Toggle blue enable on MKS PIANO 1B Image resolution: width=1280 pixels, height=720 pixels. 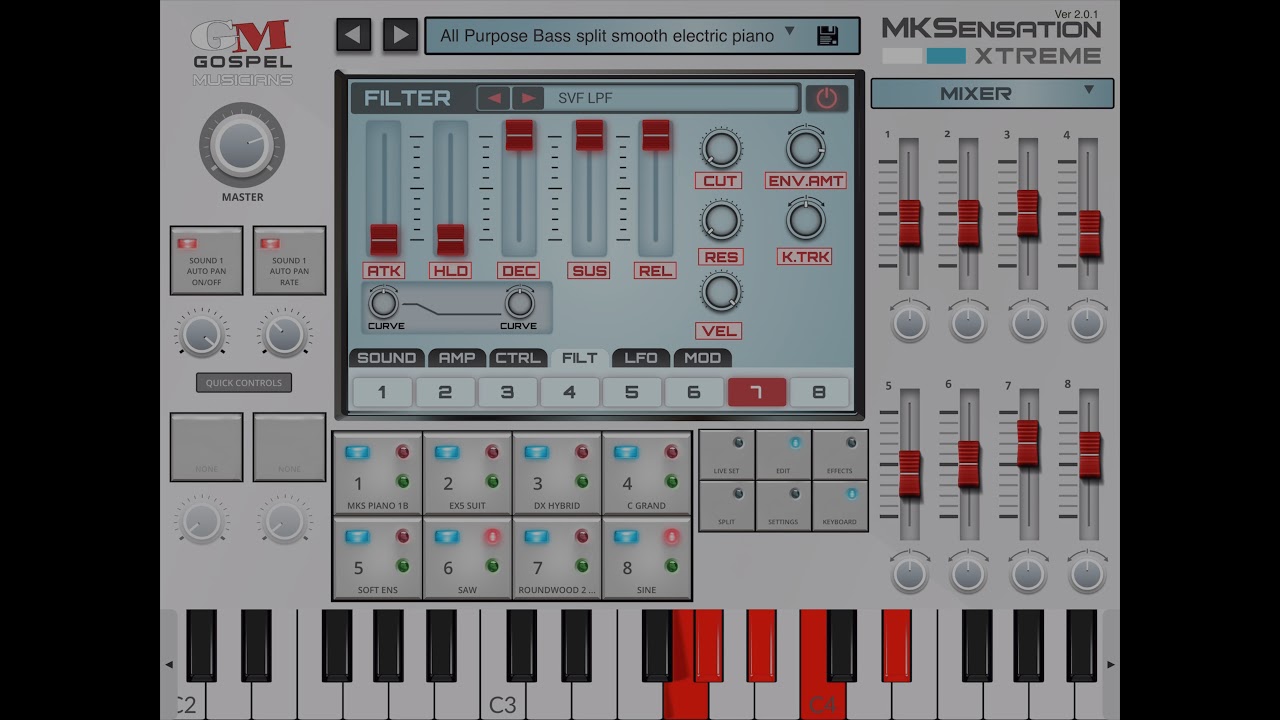(357, 452)
